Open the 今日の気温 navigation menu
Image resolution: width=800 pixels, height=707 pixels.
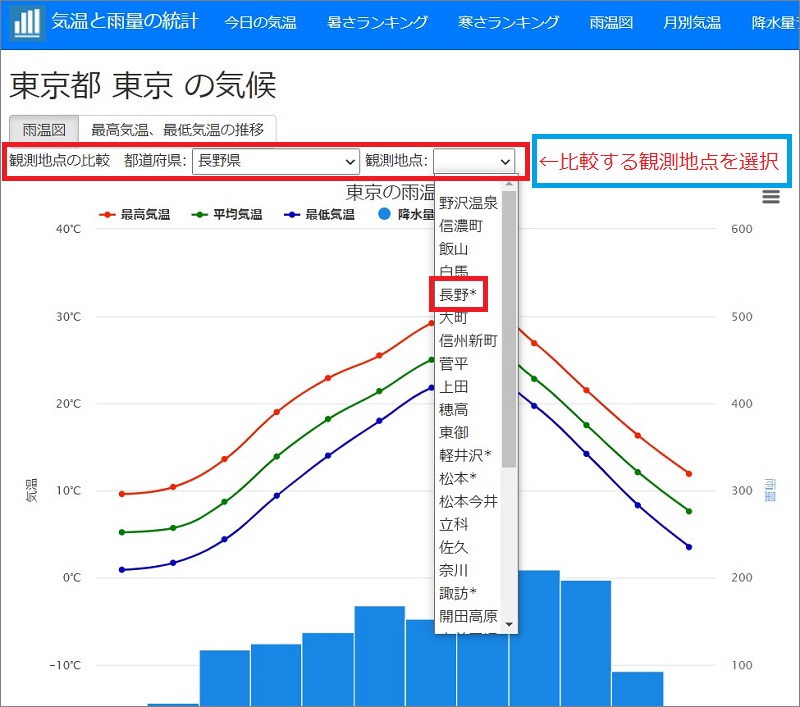point(261,20)
